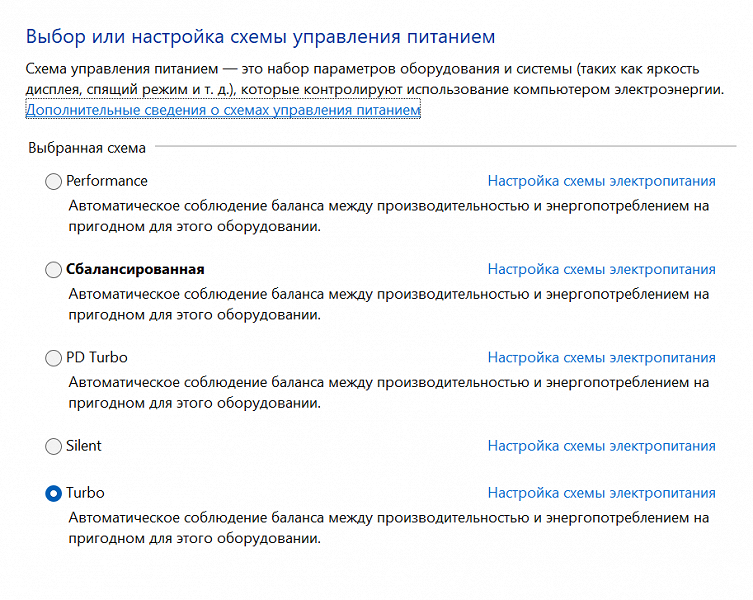Screen dimensions: 753x600
Task: Click the PD Turbo plan name label
Action: tap(97, 358)
